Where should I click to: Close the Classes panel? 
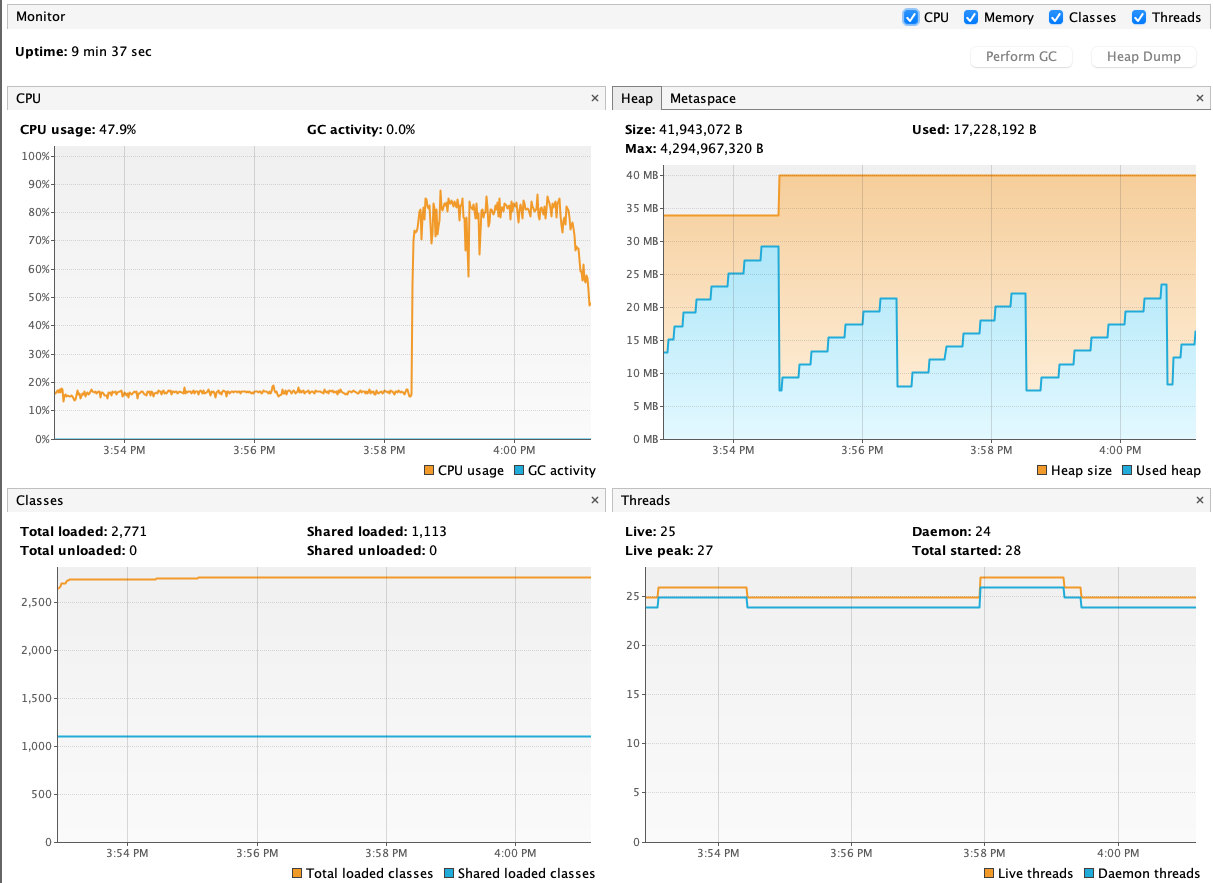click(595, 500)
